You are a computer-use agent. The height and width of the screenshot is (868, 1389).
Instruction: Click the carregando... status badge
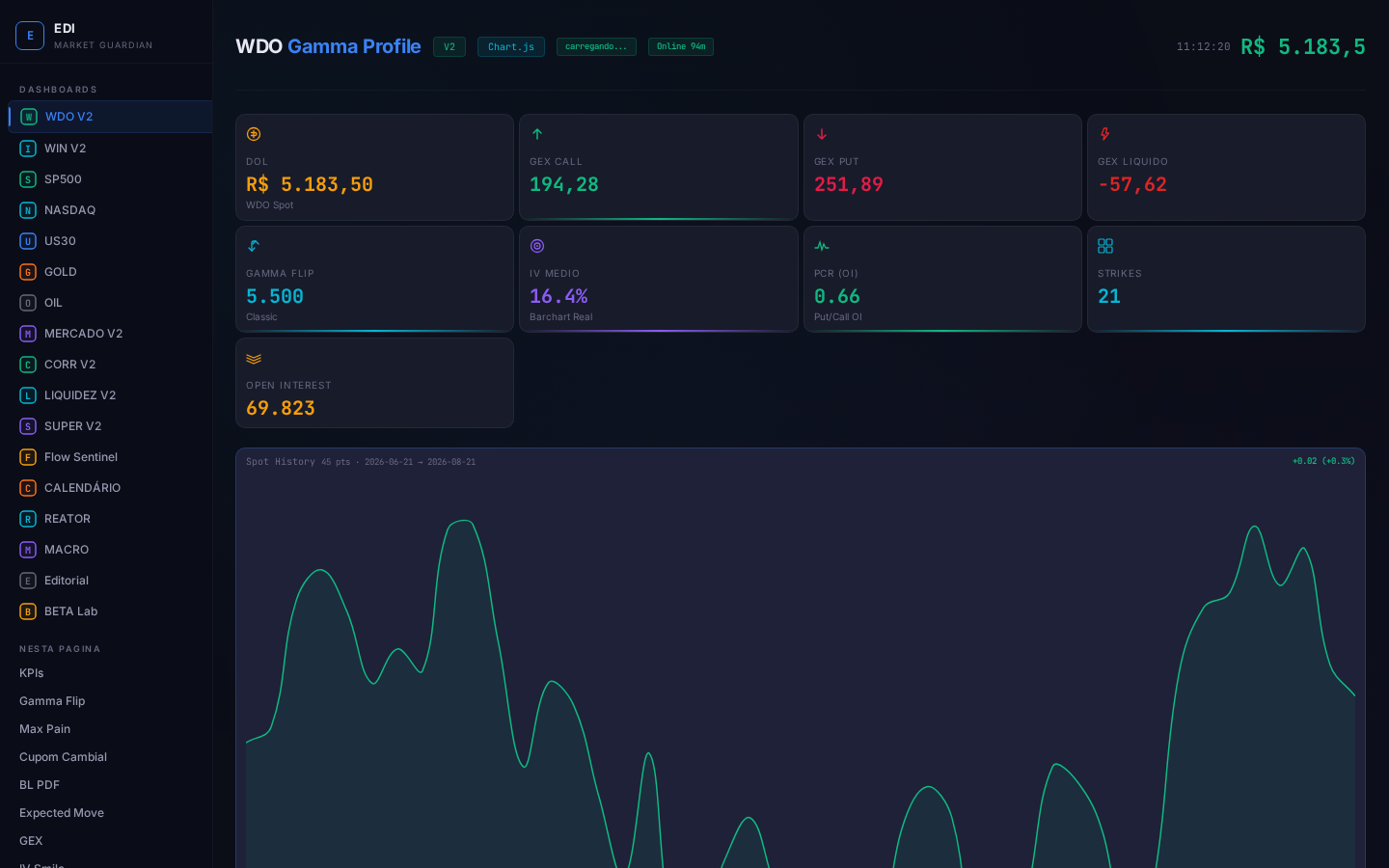coord(596,46)
